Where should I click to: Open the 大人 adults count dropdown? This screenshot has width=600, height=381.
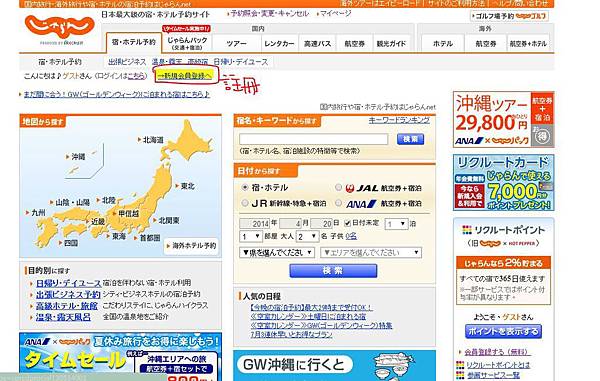[307, 236]
